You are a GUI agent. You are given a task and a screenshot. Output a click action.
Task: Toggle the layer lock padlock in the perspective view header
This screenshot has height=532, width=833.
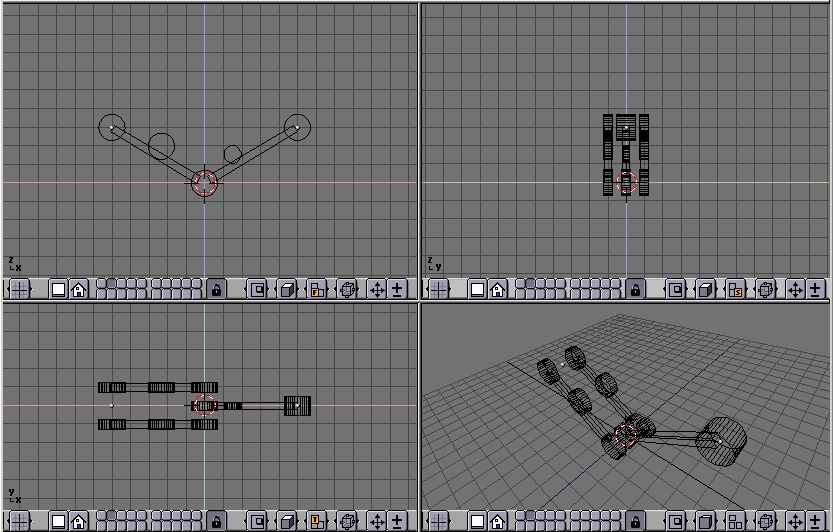pos(636,521)
